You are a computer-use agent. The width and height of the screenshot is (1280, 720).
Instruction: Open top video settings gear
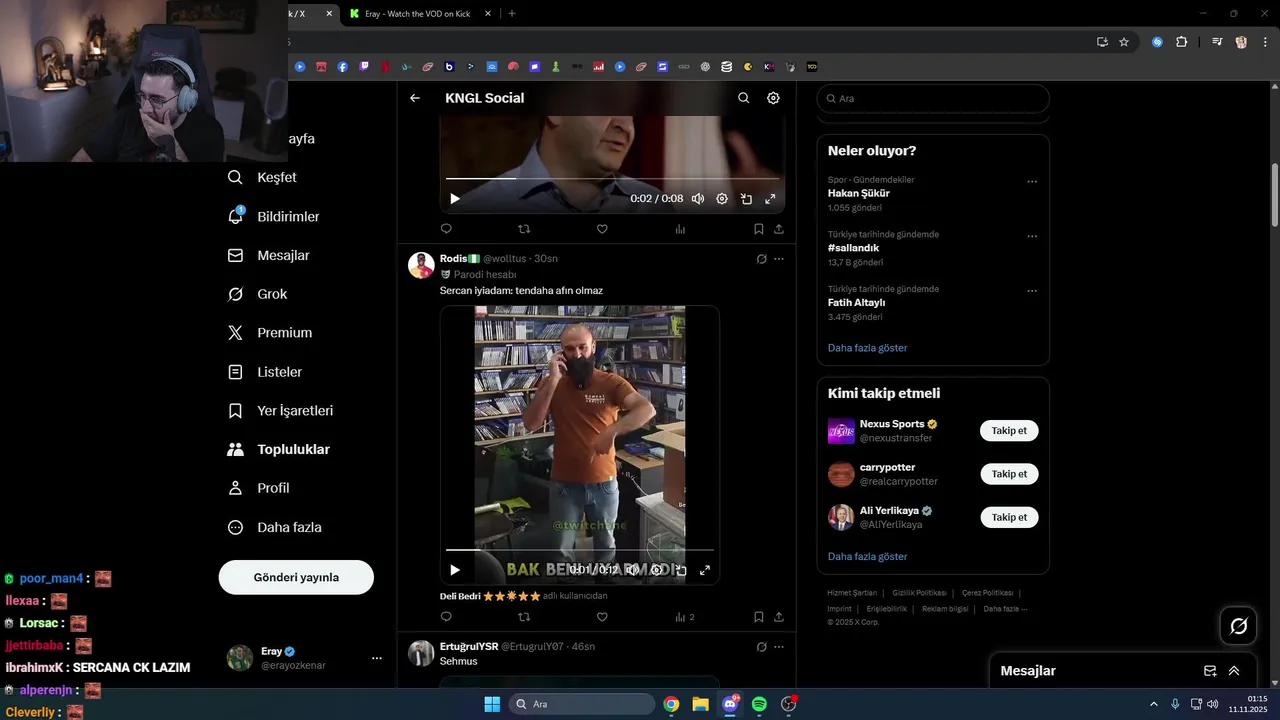[x=722, y=199]
